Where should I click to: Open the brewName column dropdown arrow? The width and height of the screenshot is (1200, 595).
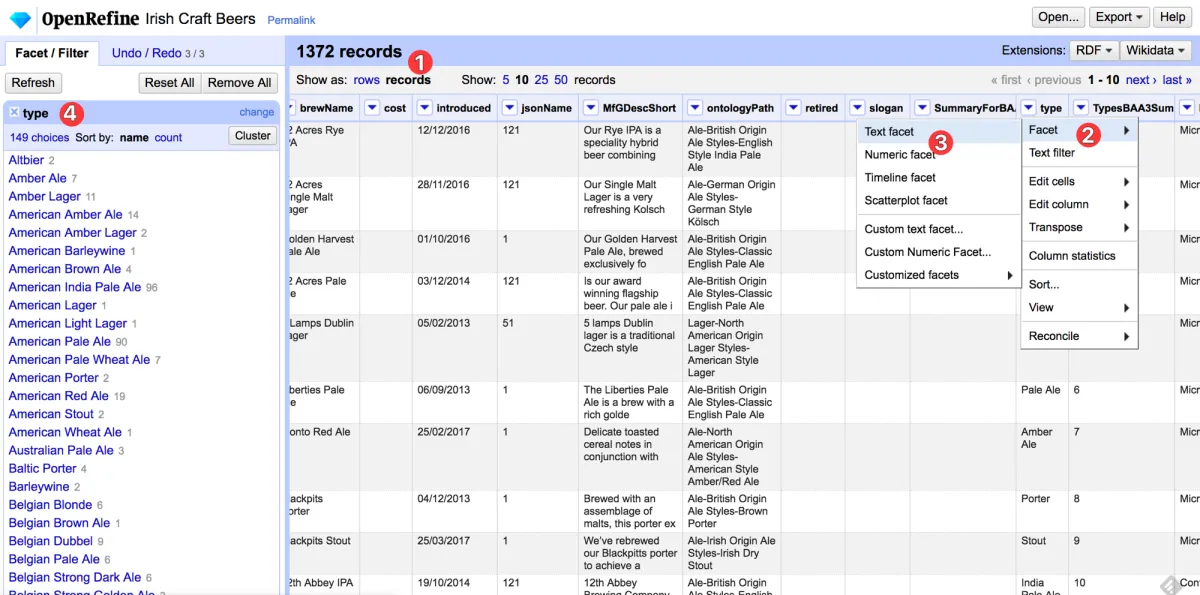click(x=290, y=108)
